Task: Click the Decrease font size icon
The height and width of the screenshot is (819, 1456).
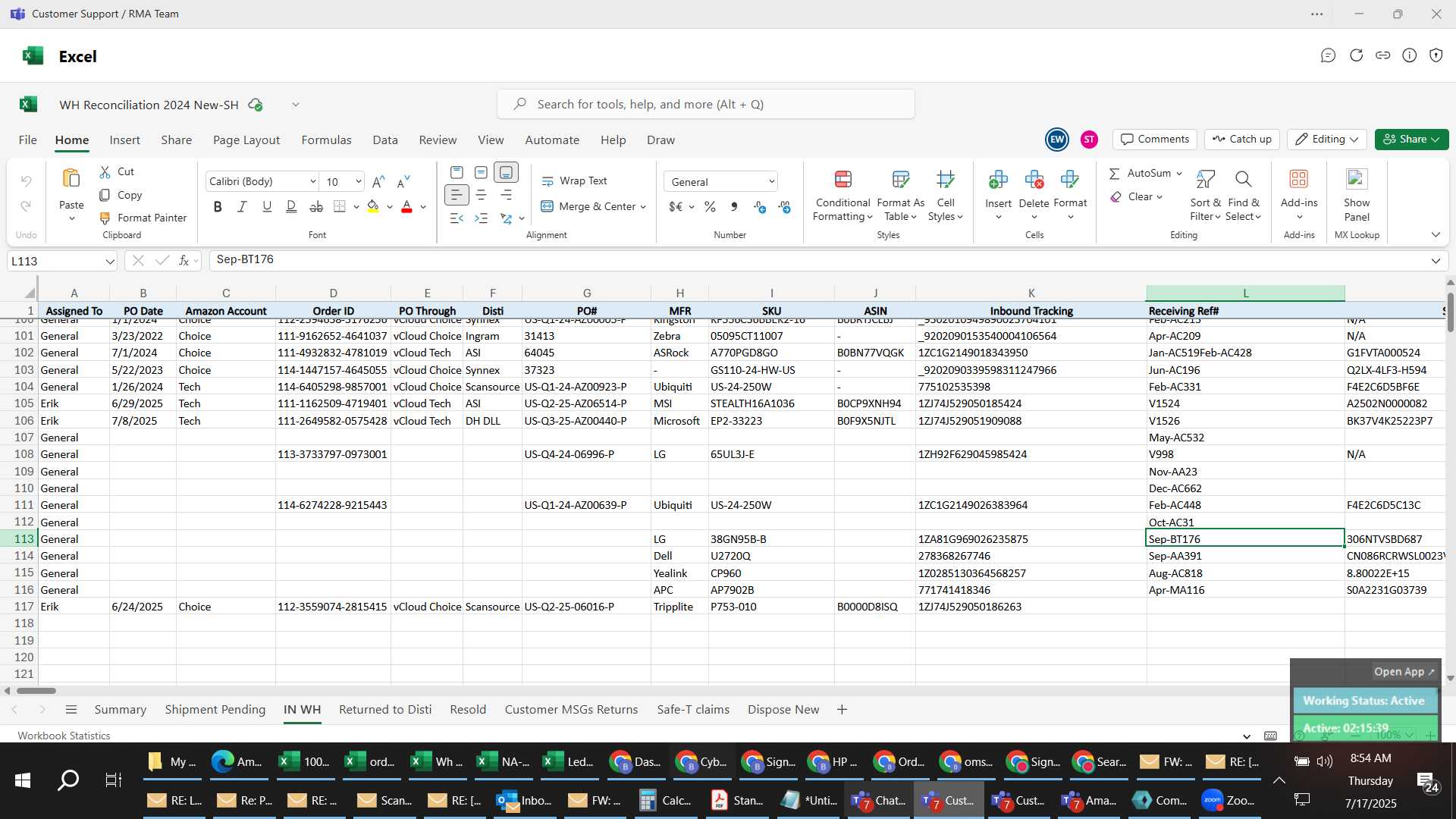Action: [403, 181]
